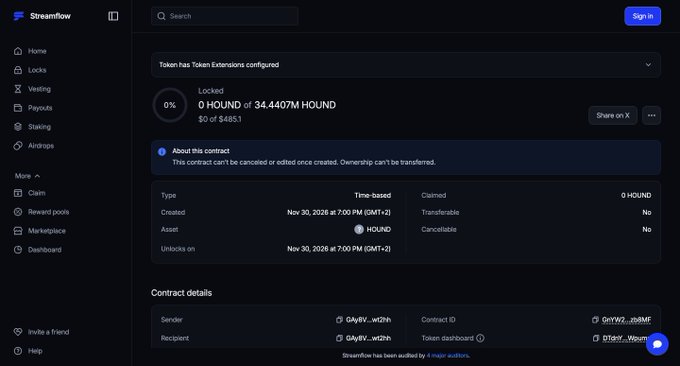Open the Contract ID GnYW2...zb8MF link

[x=626, y=320]
